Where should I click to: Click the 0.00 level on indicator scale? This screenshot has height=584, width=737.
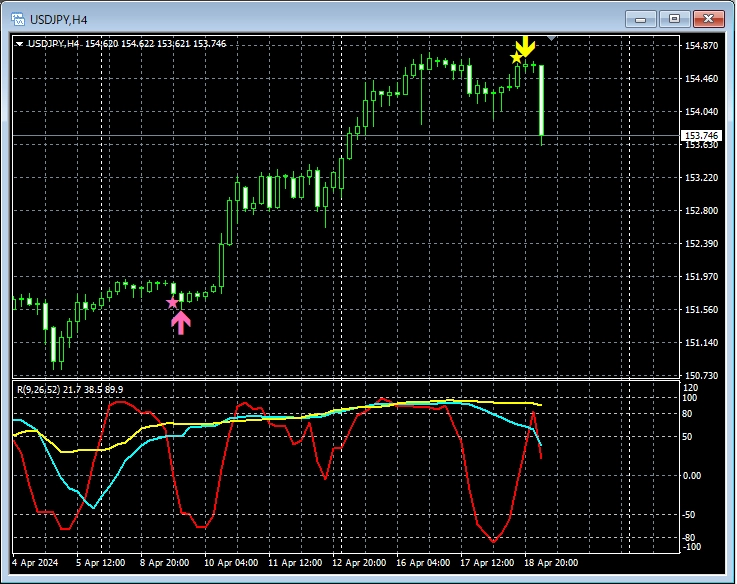click(x=692, y=475)
